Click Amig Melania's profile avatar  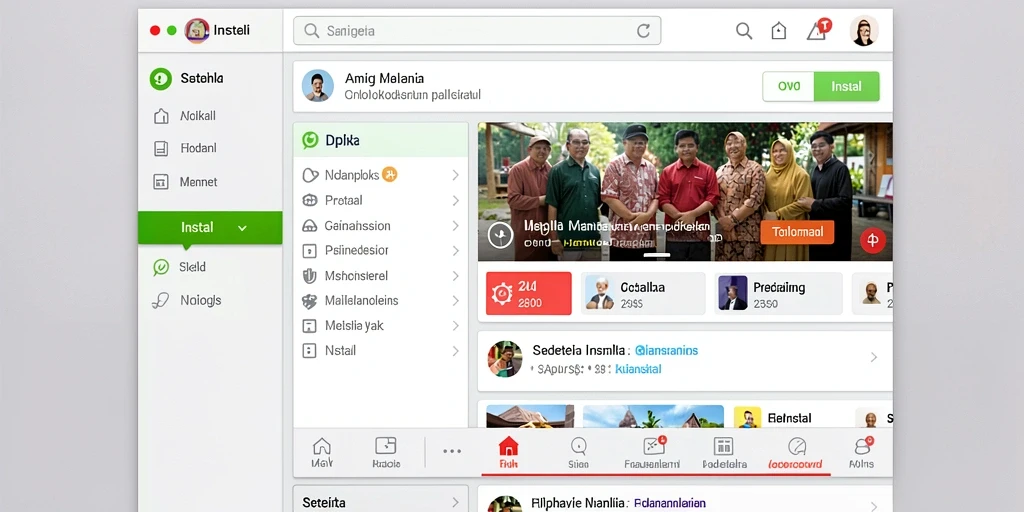pyautogui.click(x=317, y=86)
